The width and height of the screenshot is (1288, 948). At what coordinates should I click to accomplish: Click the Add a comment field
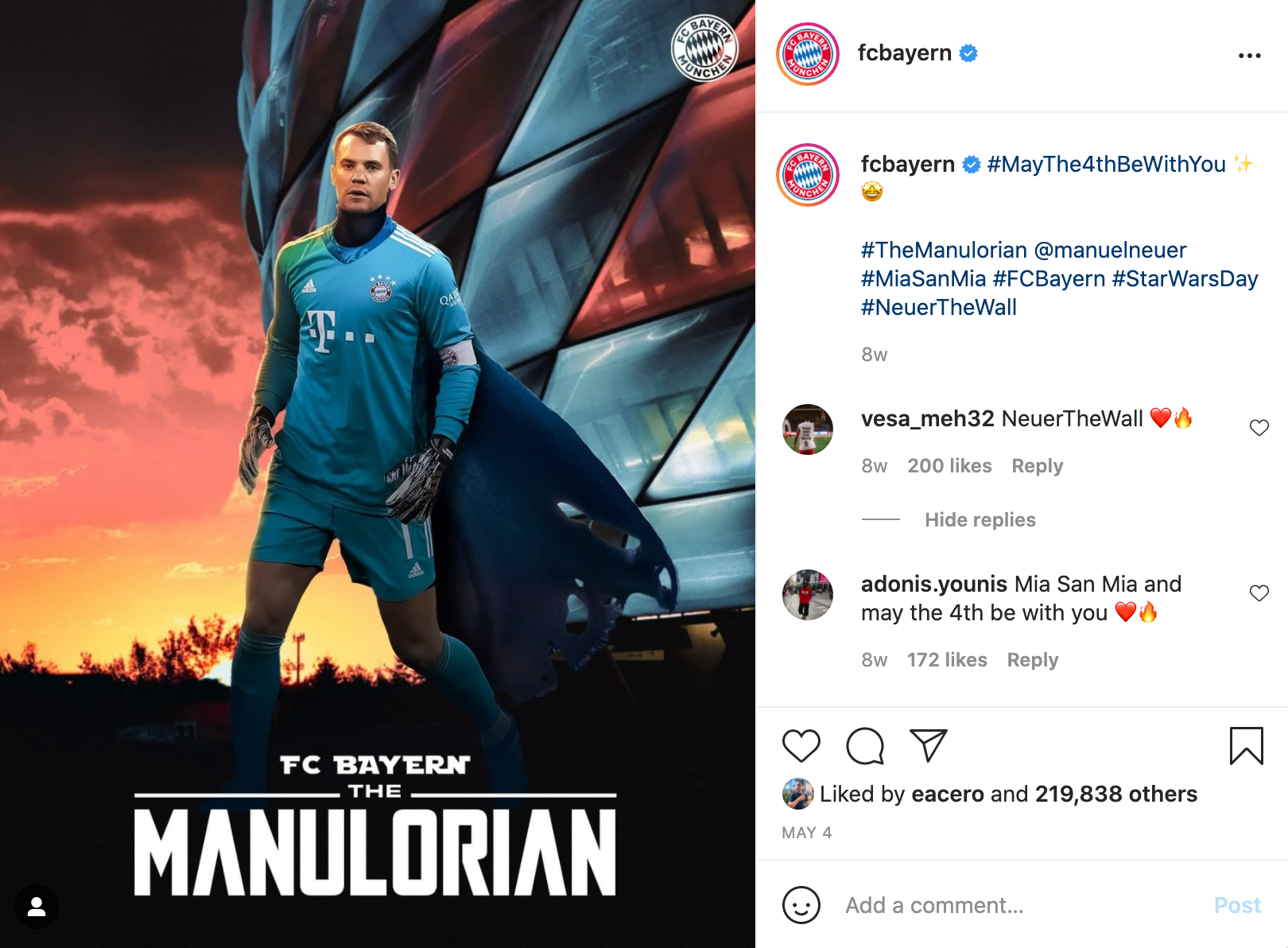tap(1022, 905)
